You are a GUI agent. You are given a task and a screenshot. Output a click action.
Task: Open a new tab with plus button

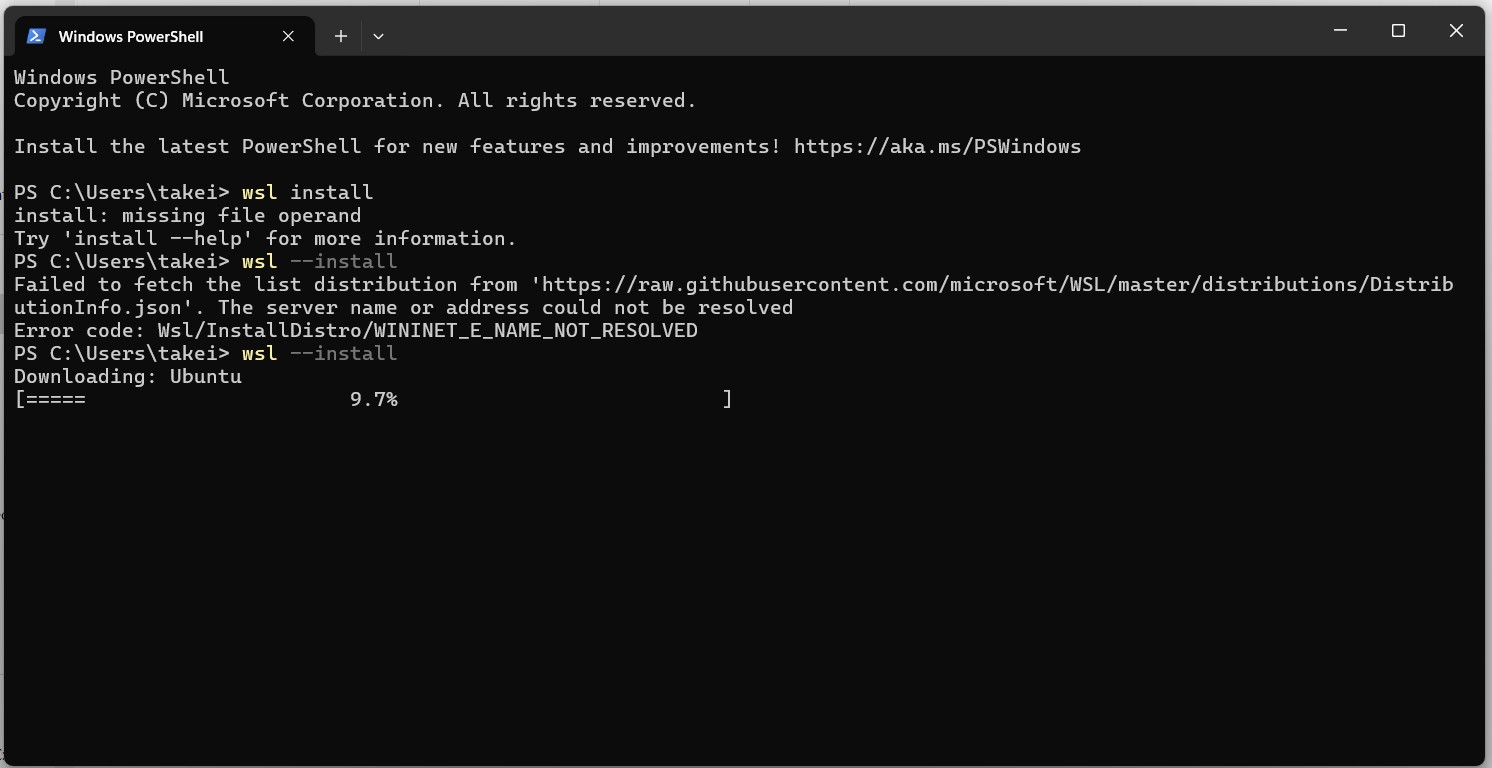[x=340, y=36]
